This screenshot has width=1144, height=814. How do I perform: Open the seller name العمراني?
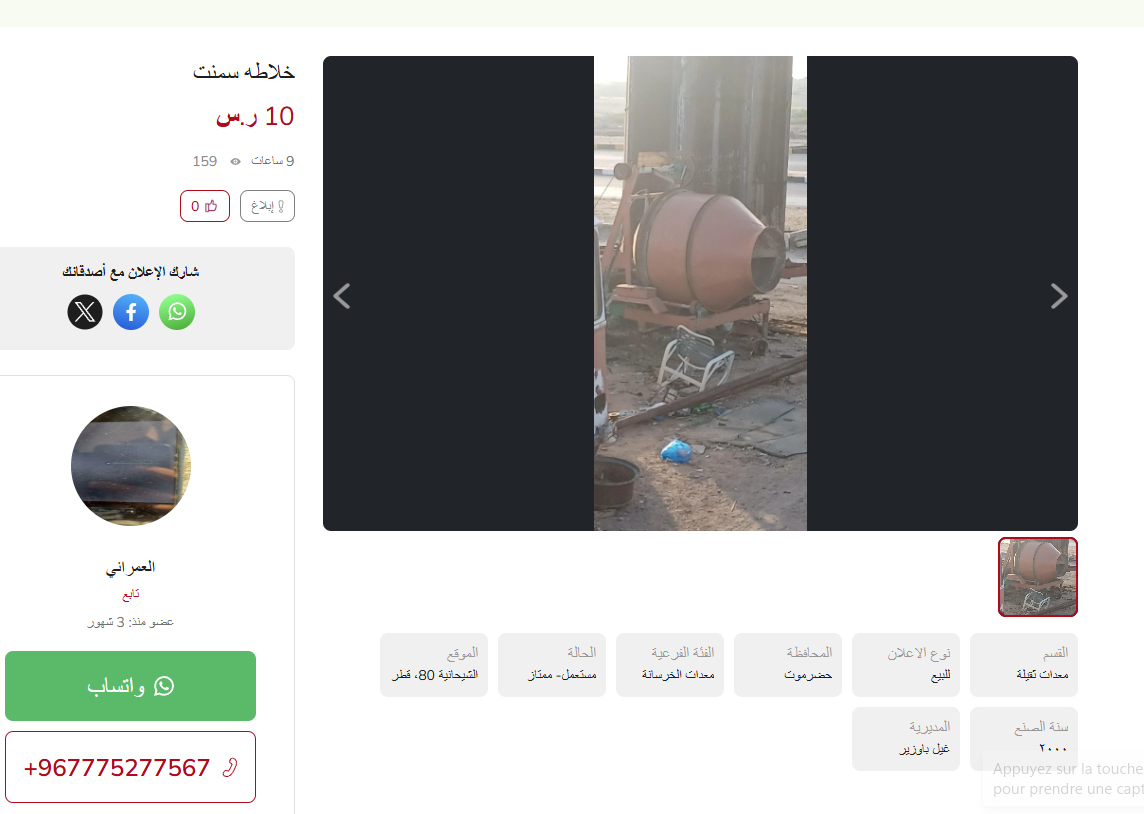(x=131, y=567)
